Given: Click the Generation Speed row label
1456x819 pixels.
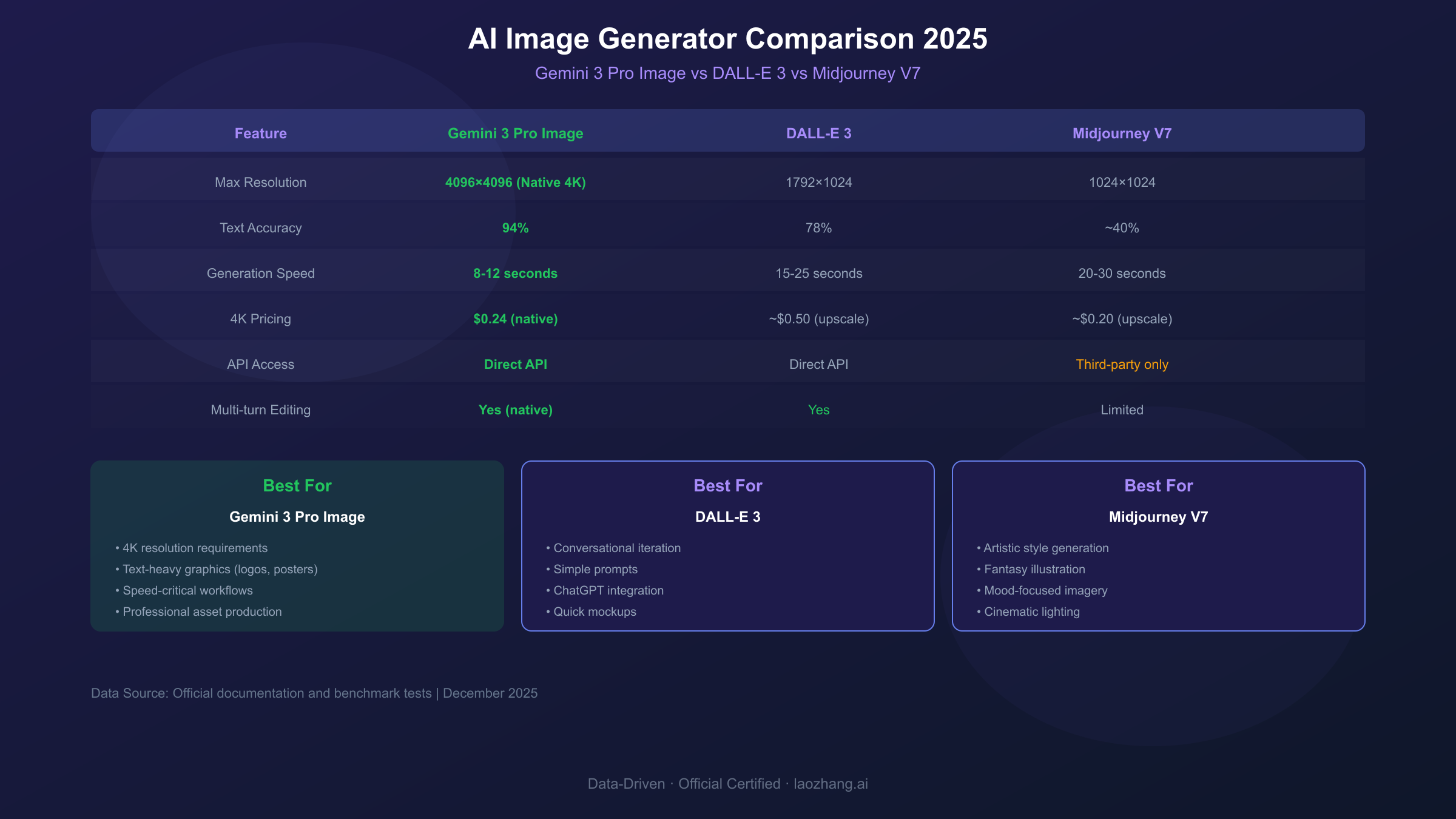Looking at the screenshot, I should pos(260,274).
